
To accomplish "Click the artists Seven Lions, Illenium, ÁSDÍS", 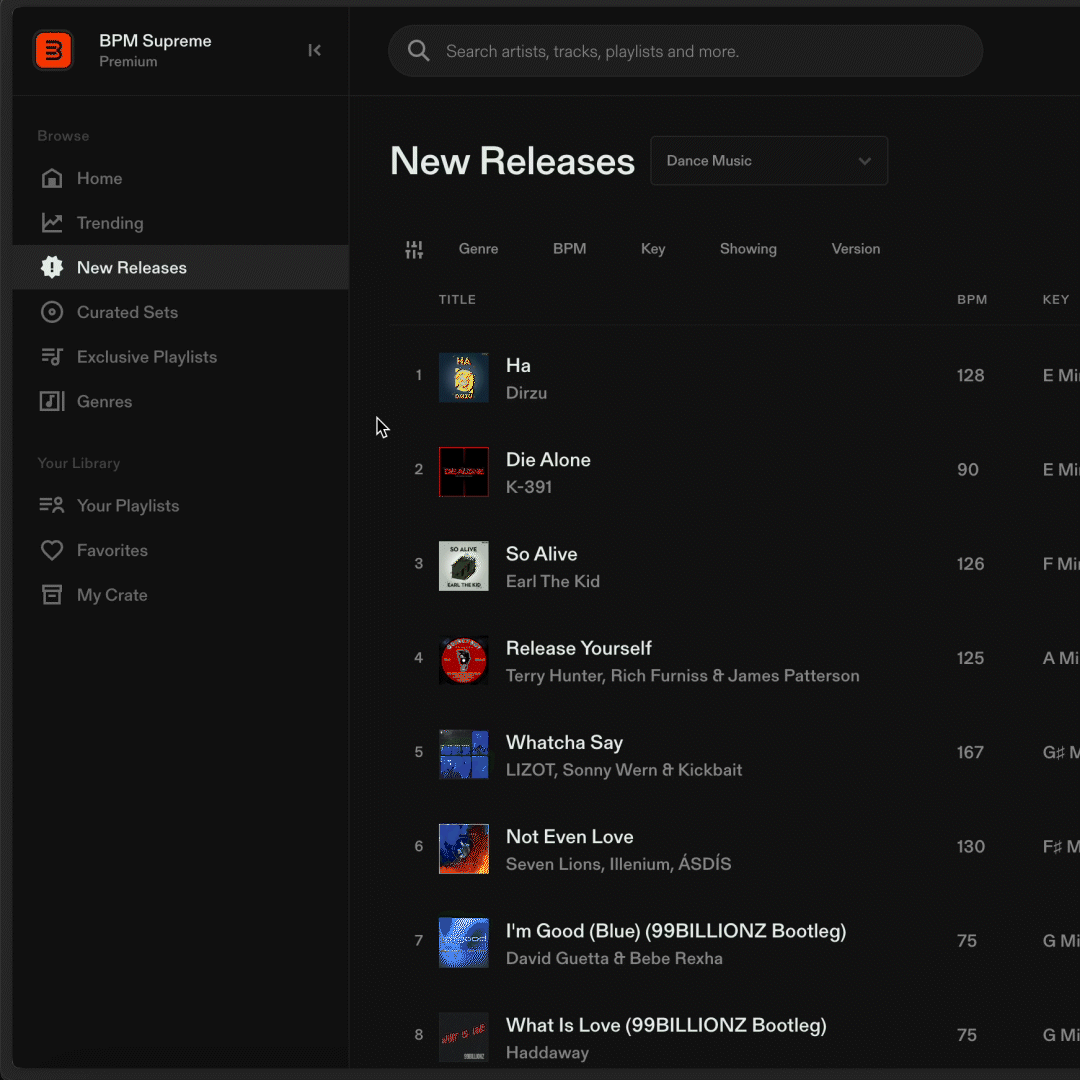I will click(x=619, y=864).
